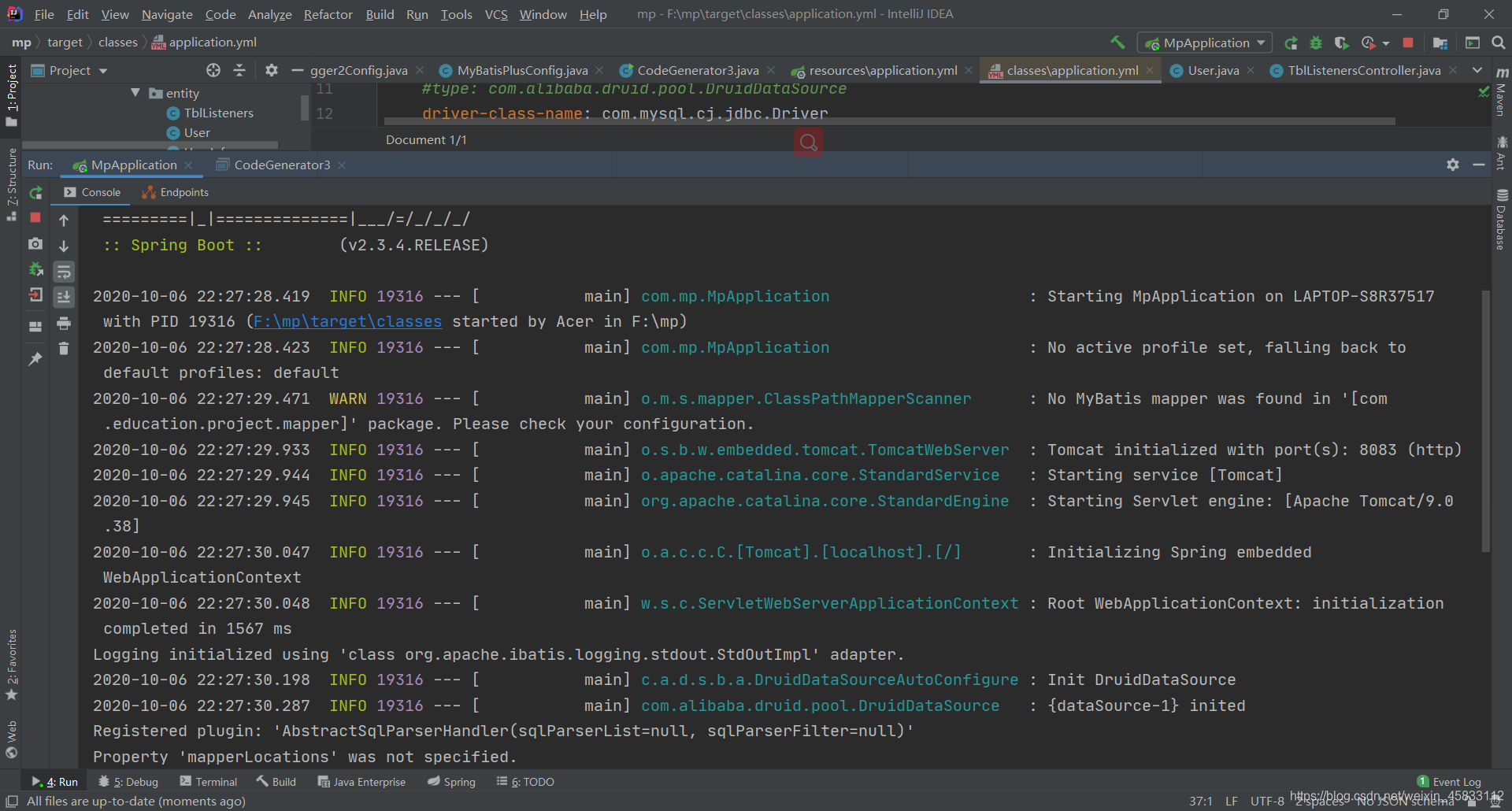
Task: Toggle soft-wrap in the console
Action: tap(64, 272)
